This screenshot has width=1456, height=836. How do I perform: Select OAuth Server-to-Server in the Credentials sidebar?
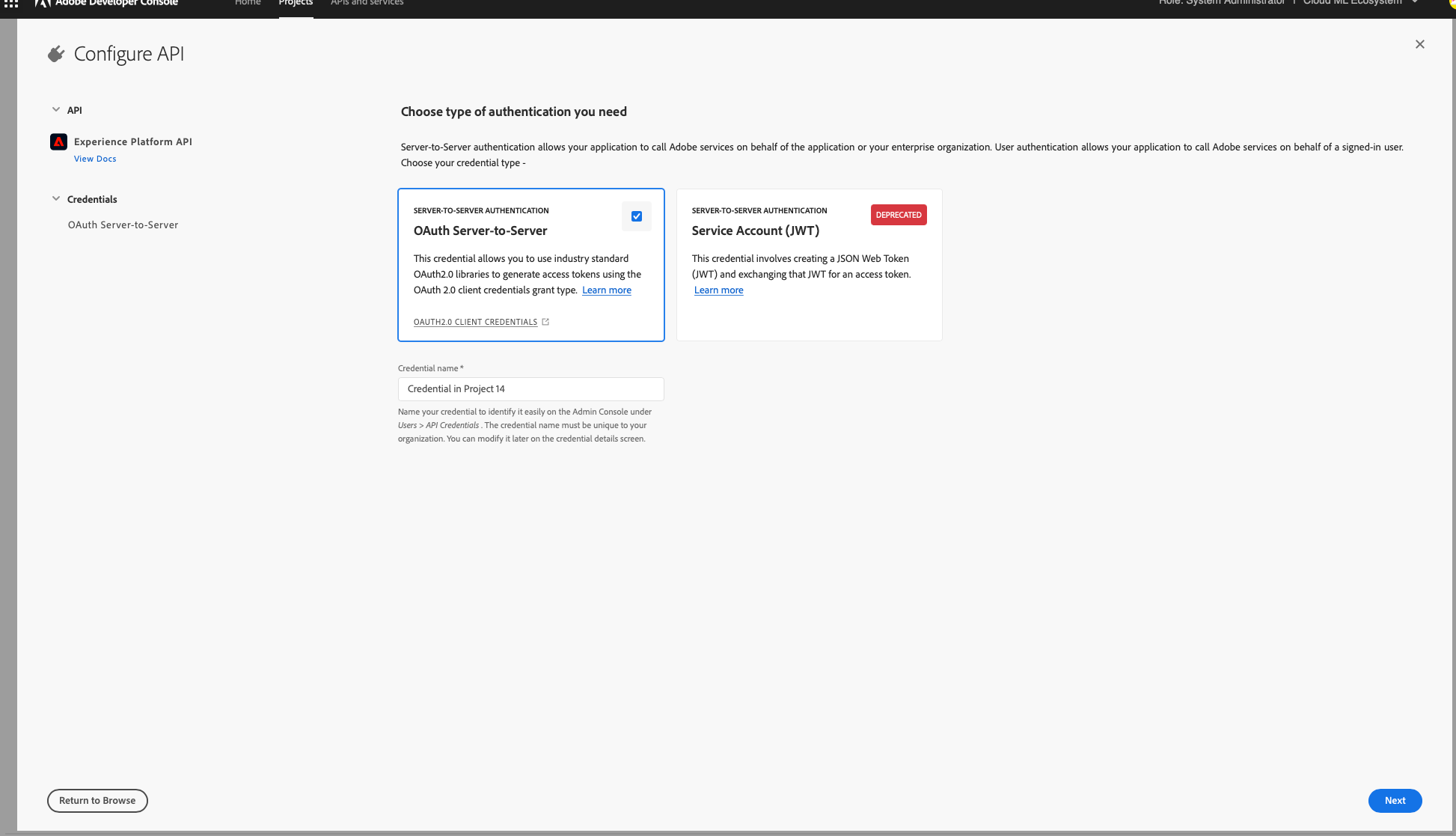[x=123, y=225]
